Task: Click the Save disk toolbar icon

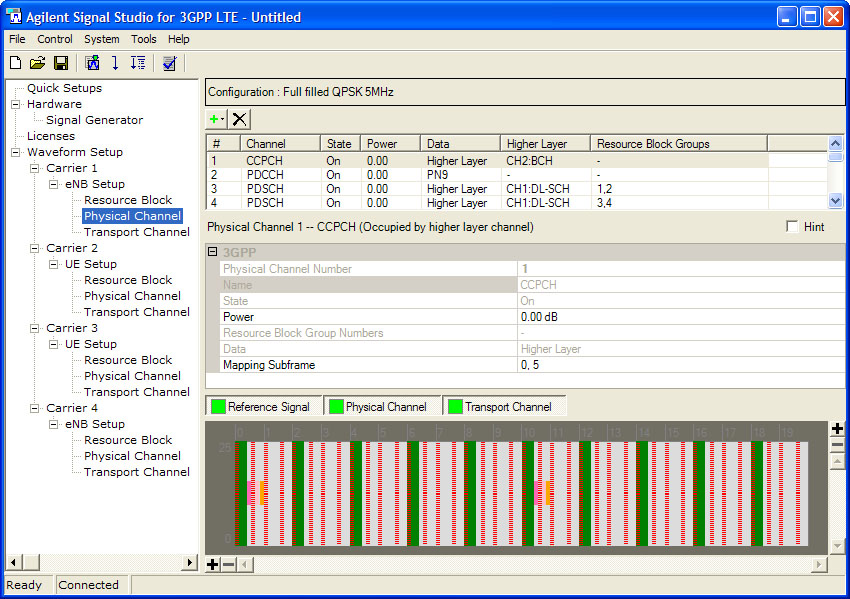Action: click(x=61, y=63)
